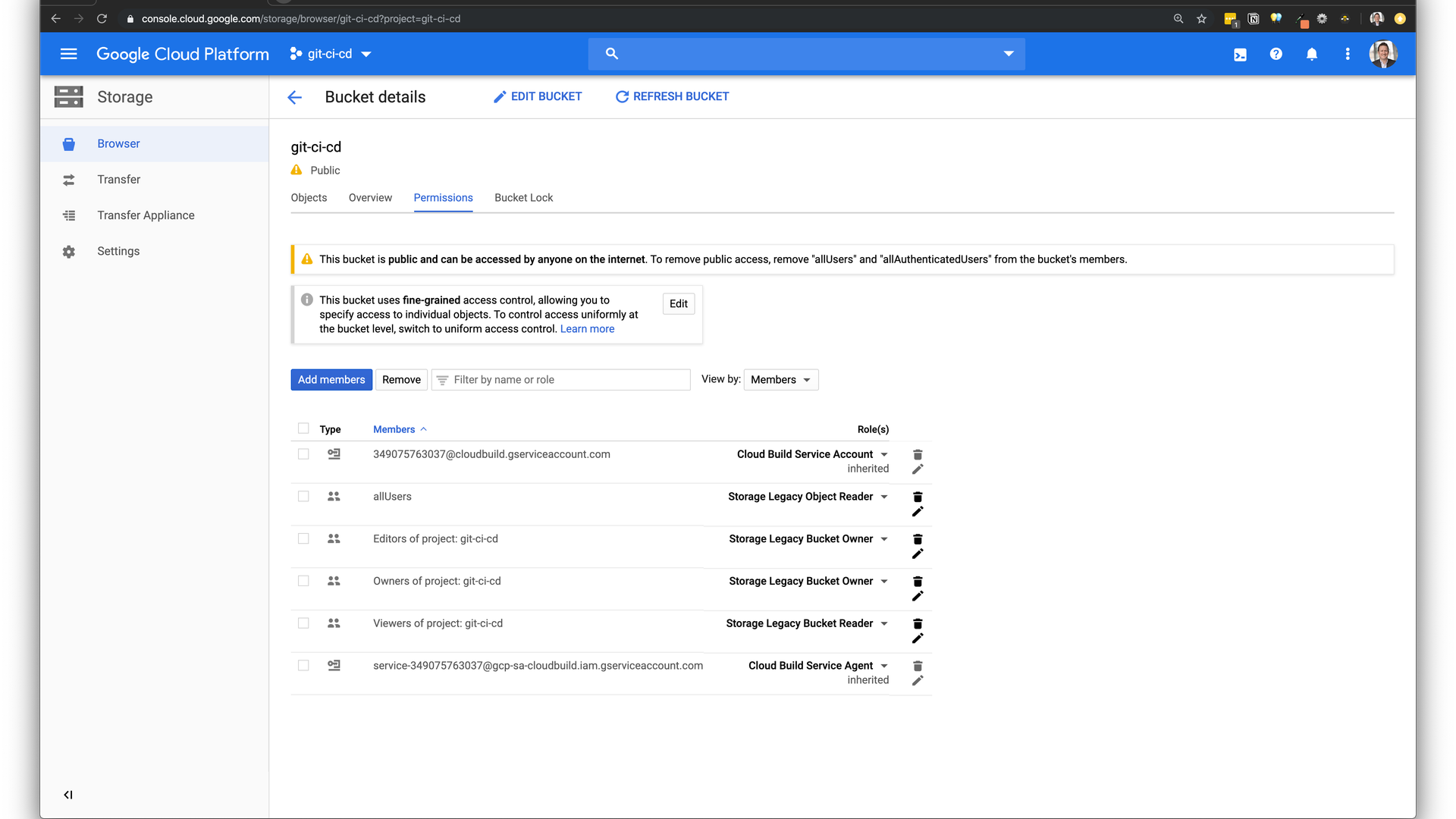Delete the allUsers member with trash icon

tap(918, 497)
